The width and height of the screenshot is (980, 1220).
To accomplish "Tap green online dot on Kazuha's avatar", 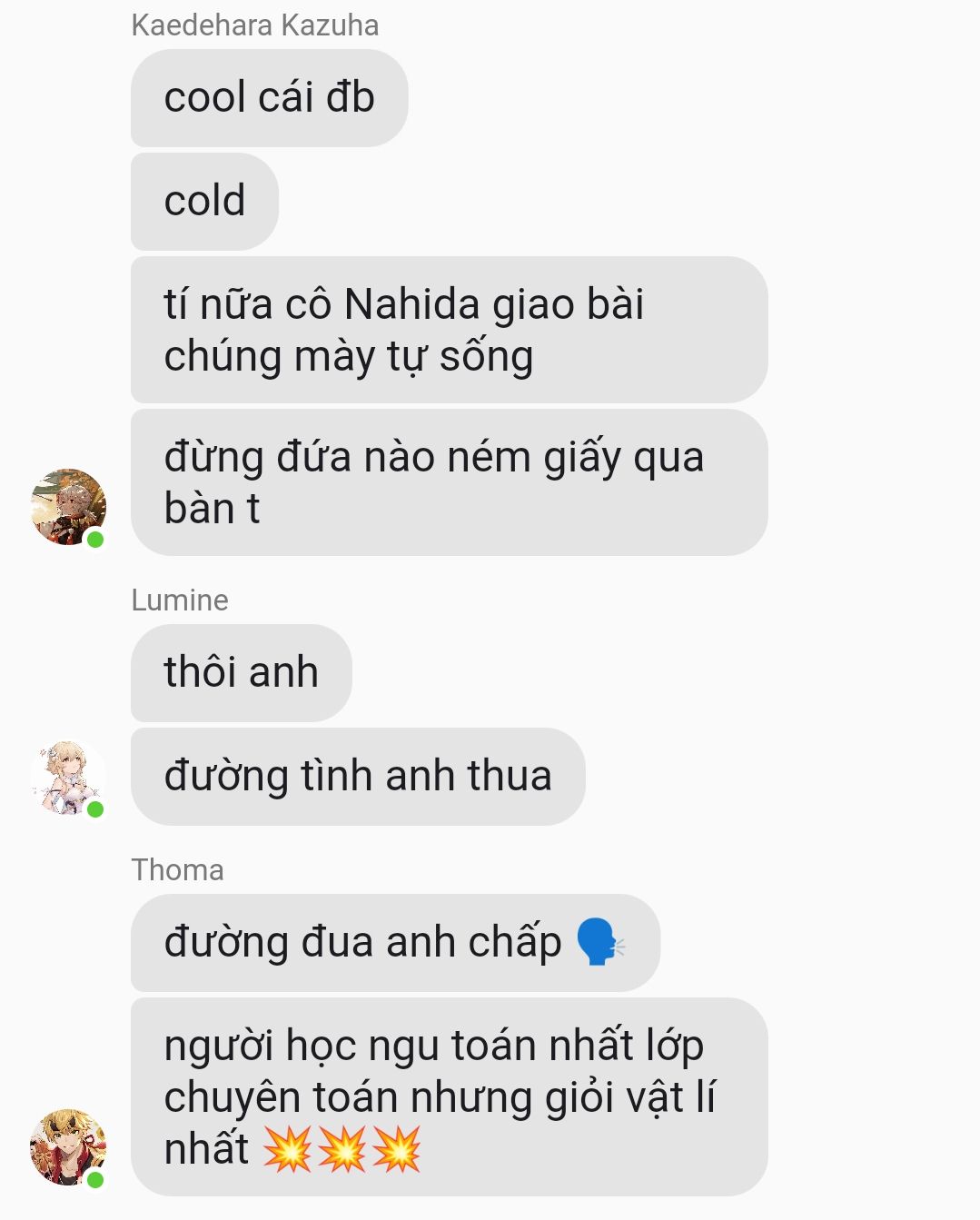I will 95,540.
